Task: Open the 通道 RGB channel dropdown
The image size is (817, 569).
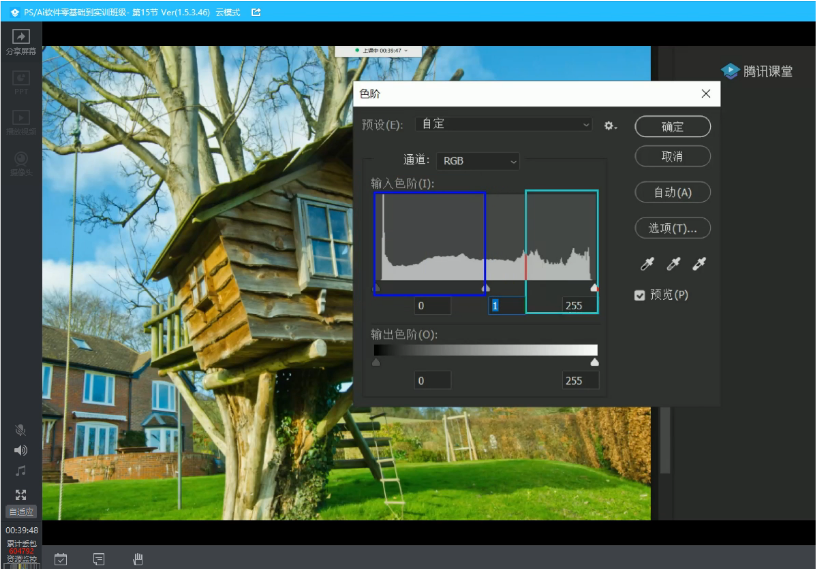Action: (x=478, y=161)
